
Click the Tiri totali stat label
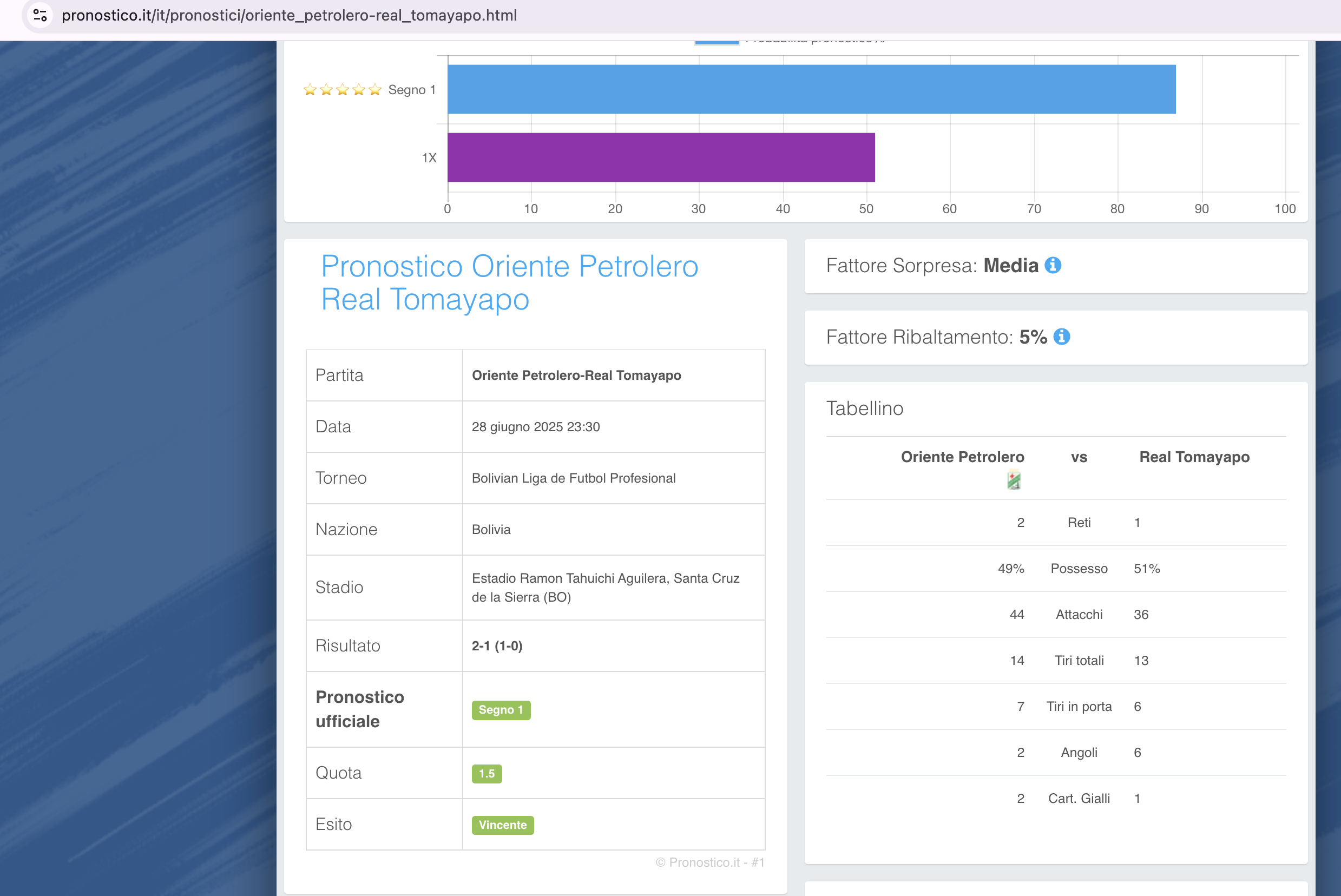tap(1079, 661)
